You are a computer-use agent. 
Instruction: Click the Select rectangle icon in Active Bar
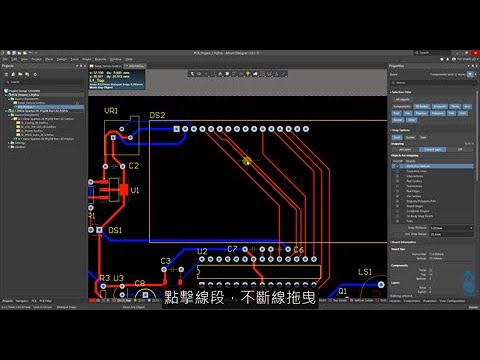tap(213, 74)
